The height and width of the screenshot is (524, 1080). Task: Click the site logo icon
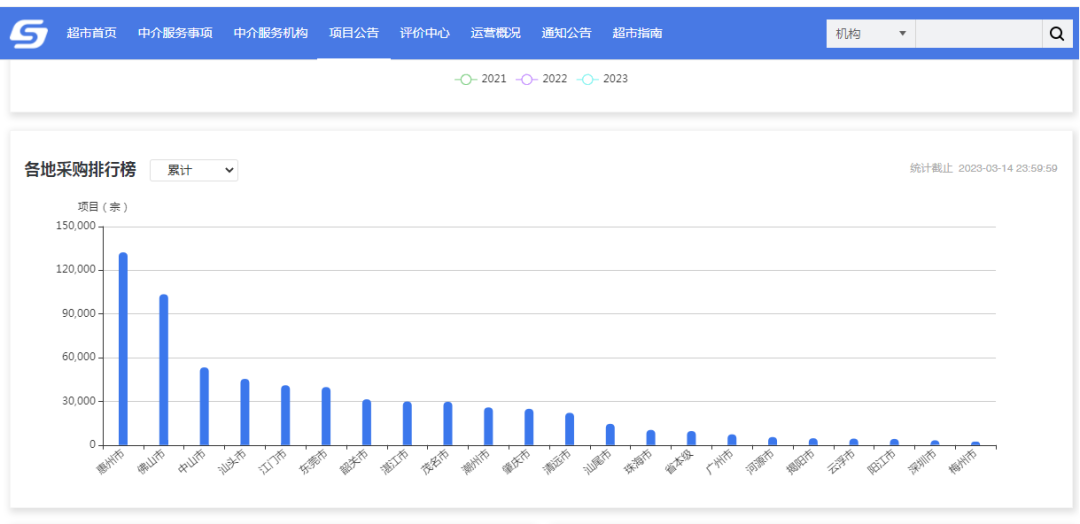[x=29, y=33]
